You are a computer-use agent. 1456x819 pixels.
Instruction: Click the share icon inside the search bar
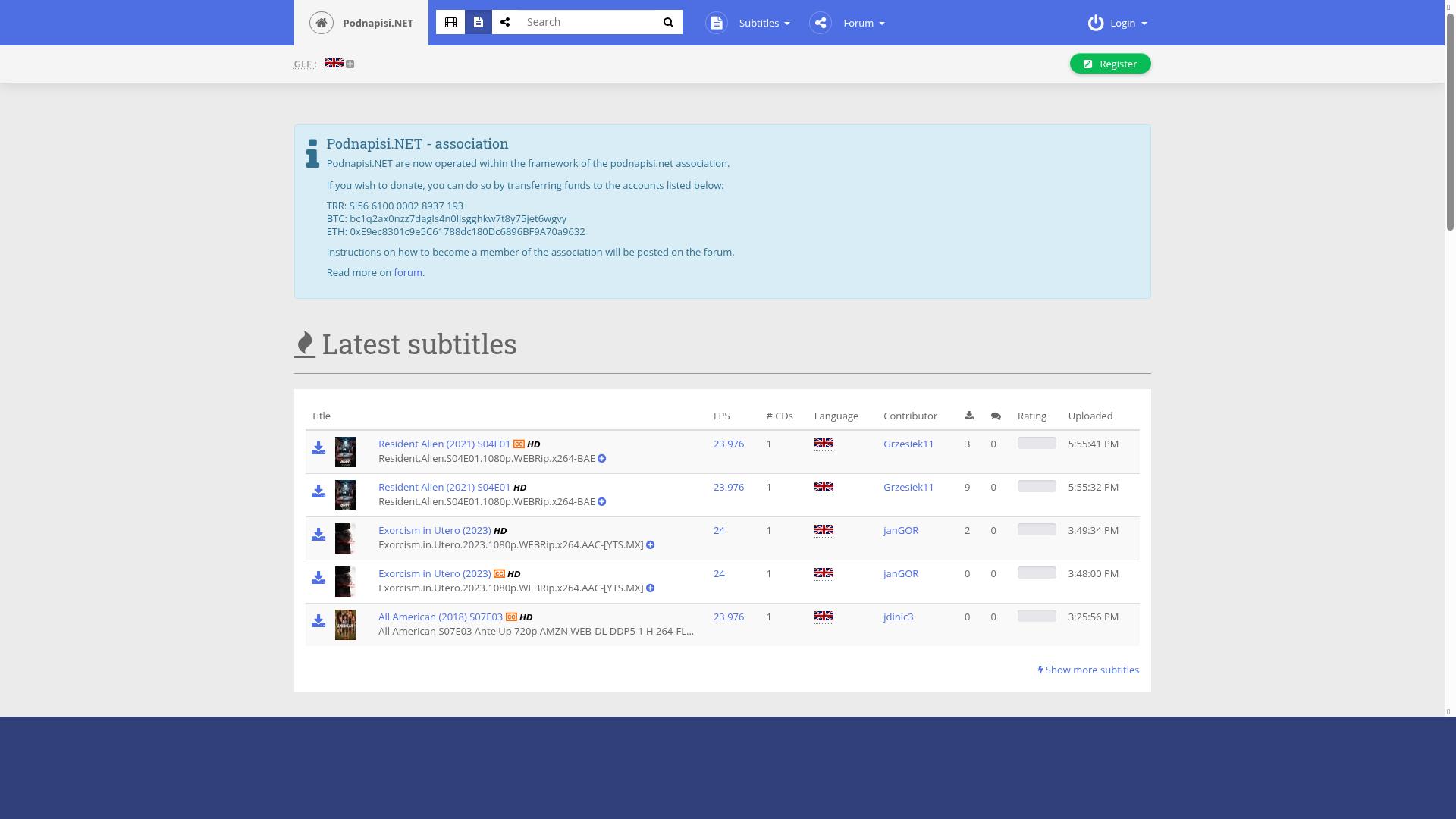point(505,22)
